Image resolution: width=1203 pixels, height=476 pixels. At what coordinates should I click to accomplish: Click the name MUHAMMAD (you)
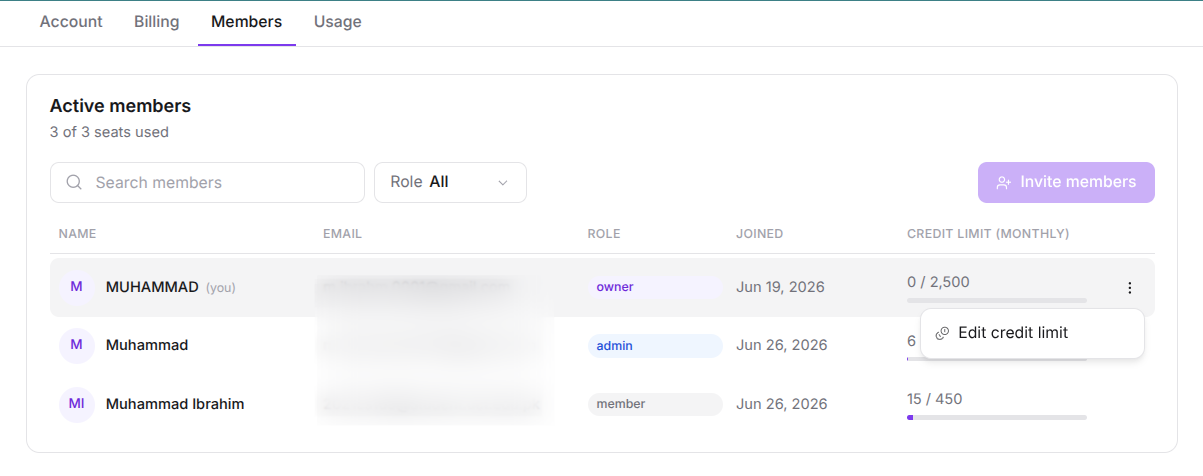pyautogui.click(x=171, y=287)
